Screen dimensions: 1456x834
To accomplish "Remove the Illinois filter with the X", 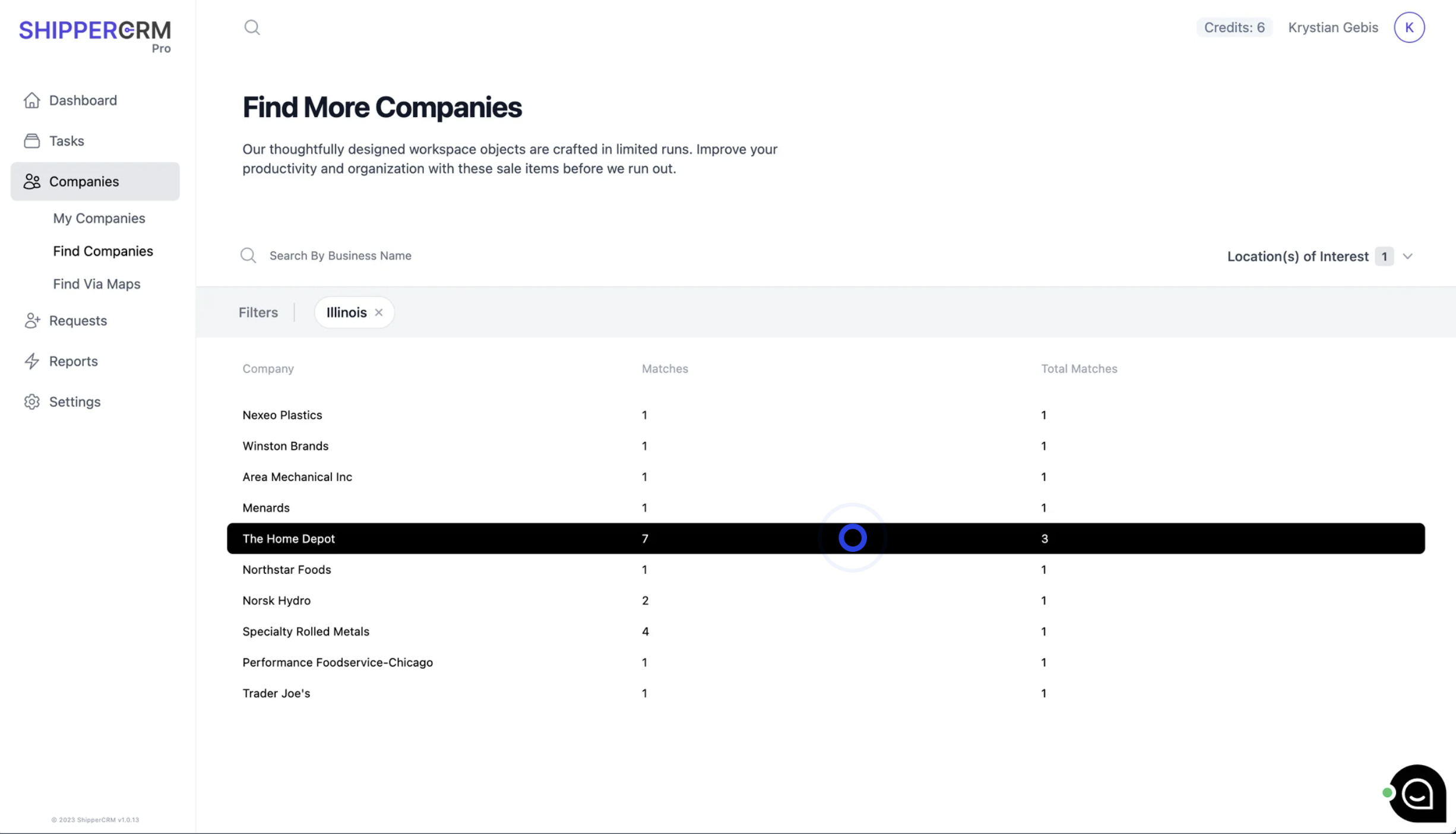I will point(379,312).
